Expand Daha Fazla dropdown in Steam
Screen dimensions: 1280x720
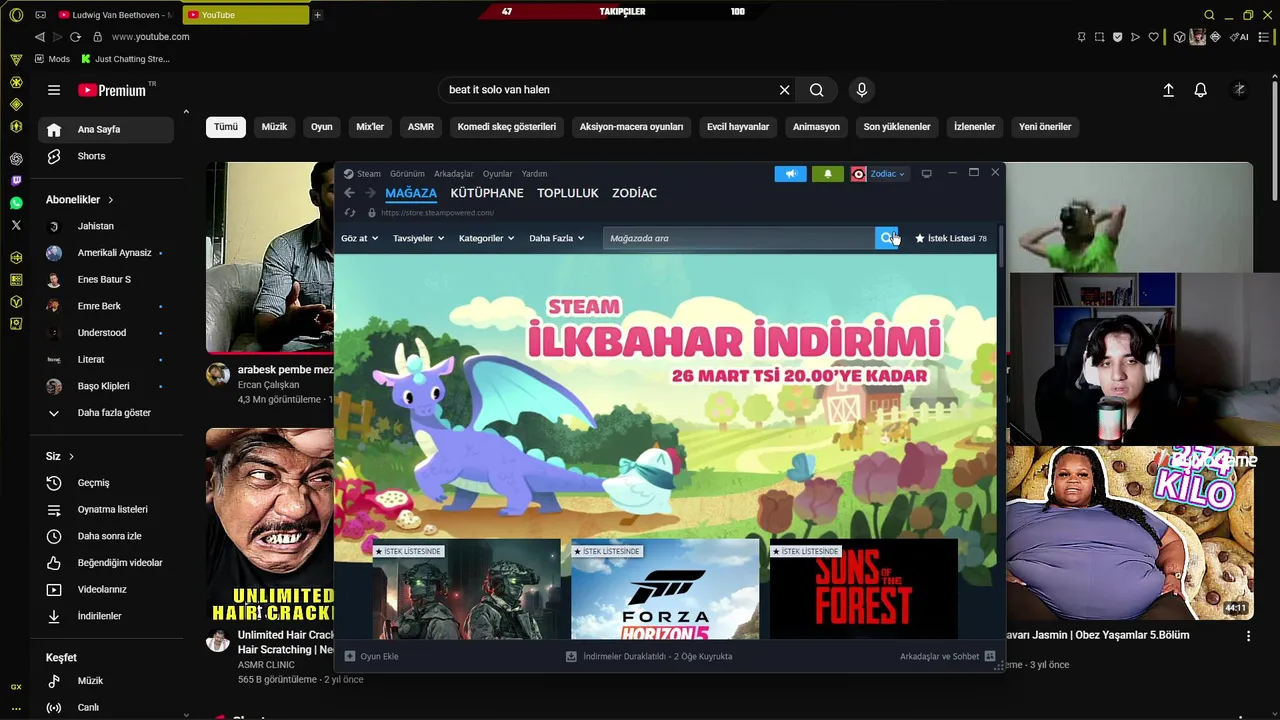coord(556,238)
